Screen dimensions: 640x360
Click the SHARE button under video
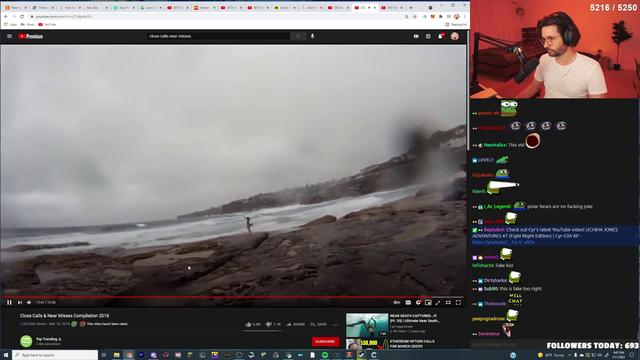click(x=296, y=324)
